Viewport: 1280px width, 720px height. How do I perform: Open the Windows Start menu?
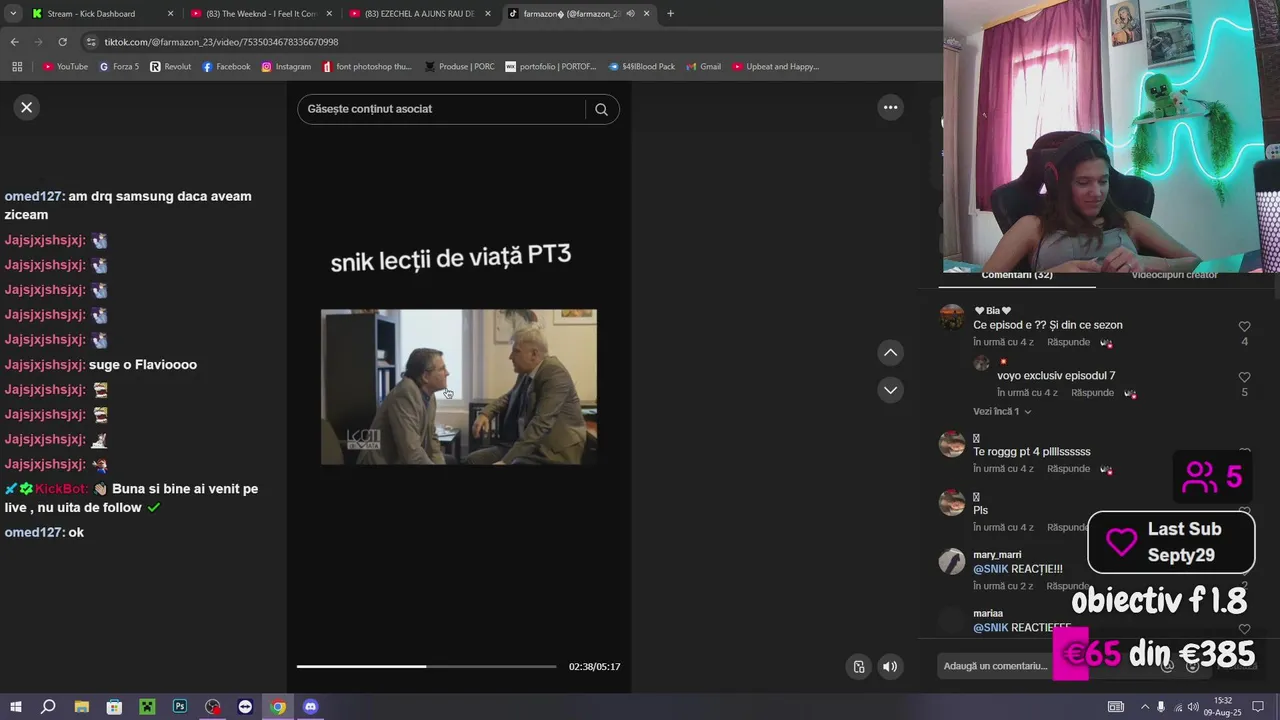click(x=16, y=707)
